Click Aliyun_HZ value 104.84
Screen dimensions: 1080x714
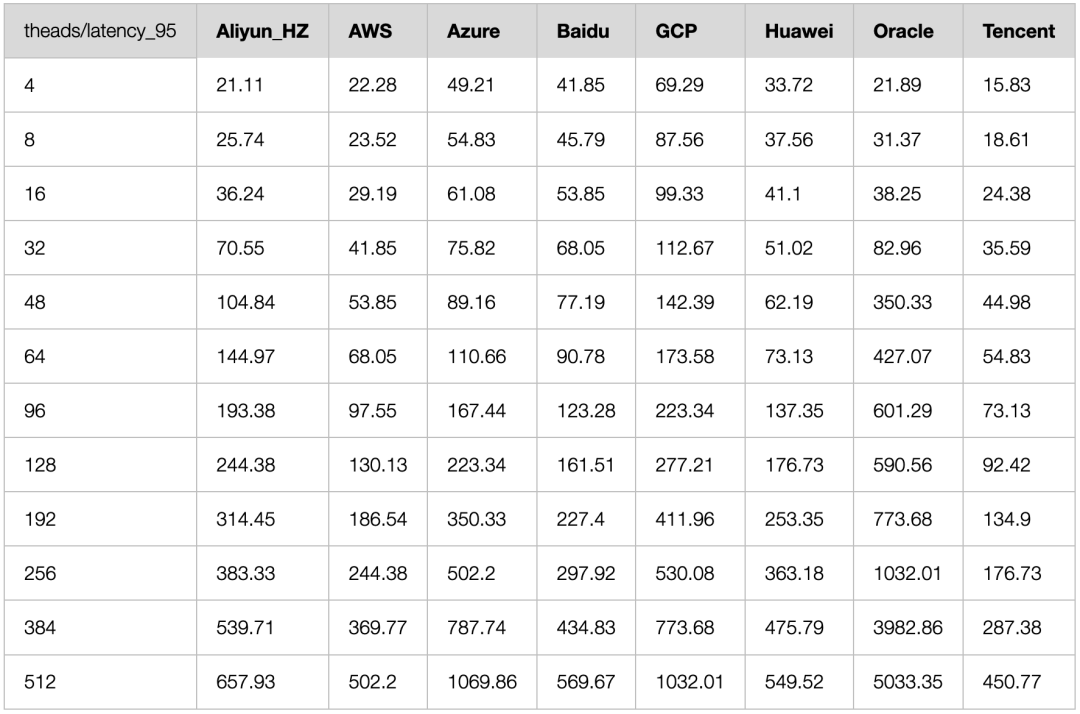[x=262, y=302]
